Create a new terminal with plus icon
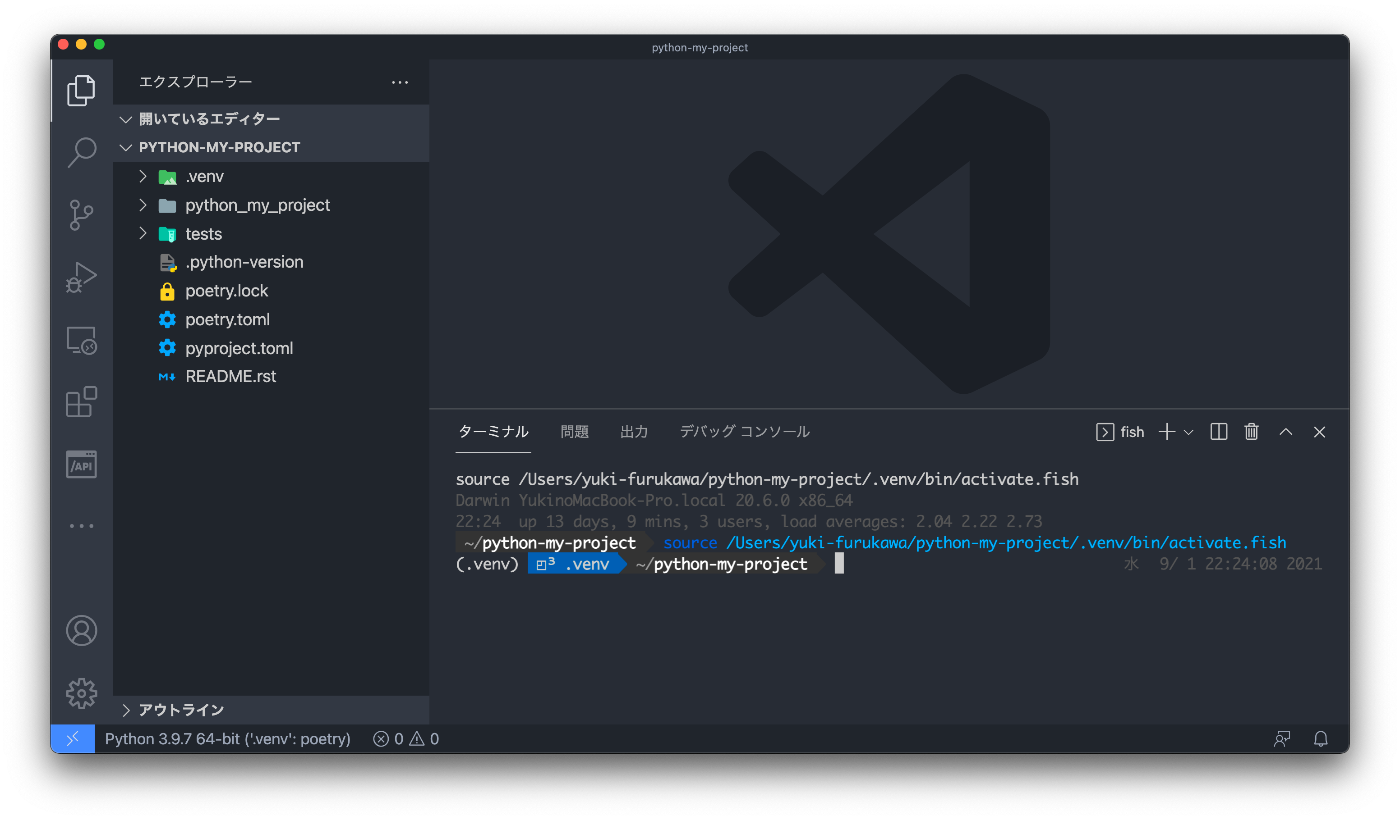 click(1166, 432)
